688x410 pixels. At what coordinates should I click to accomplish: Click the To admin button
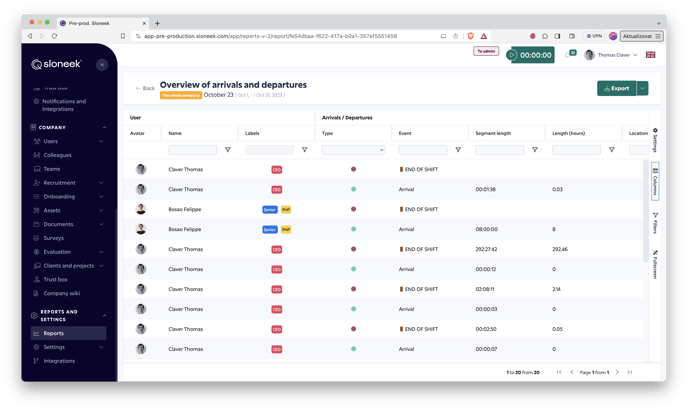[486, 51]
